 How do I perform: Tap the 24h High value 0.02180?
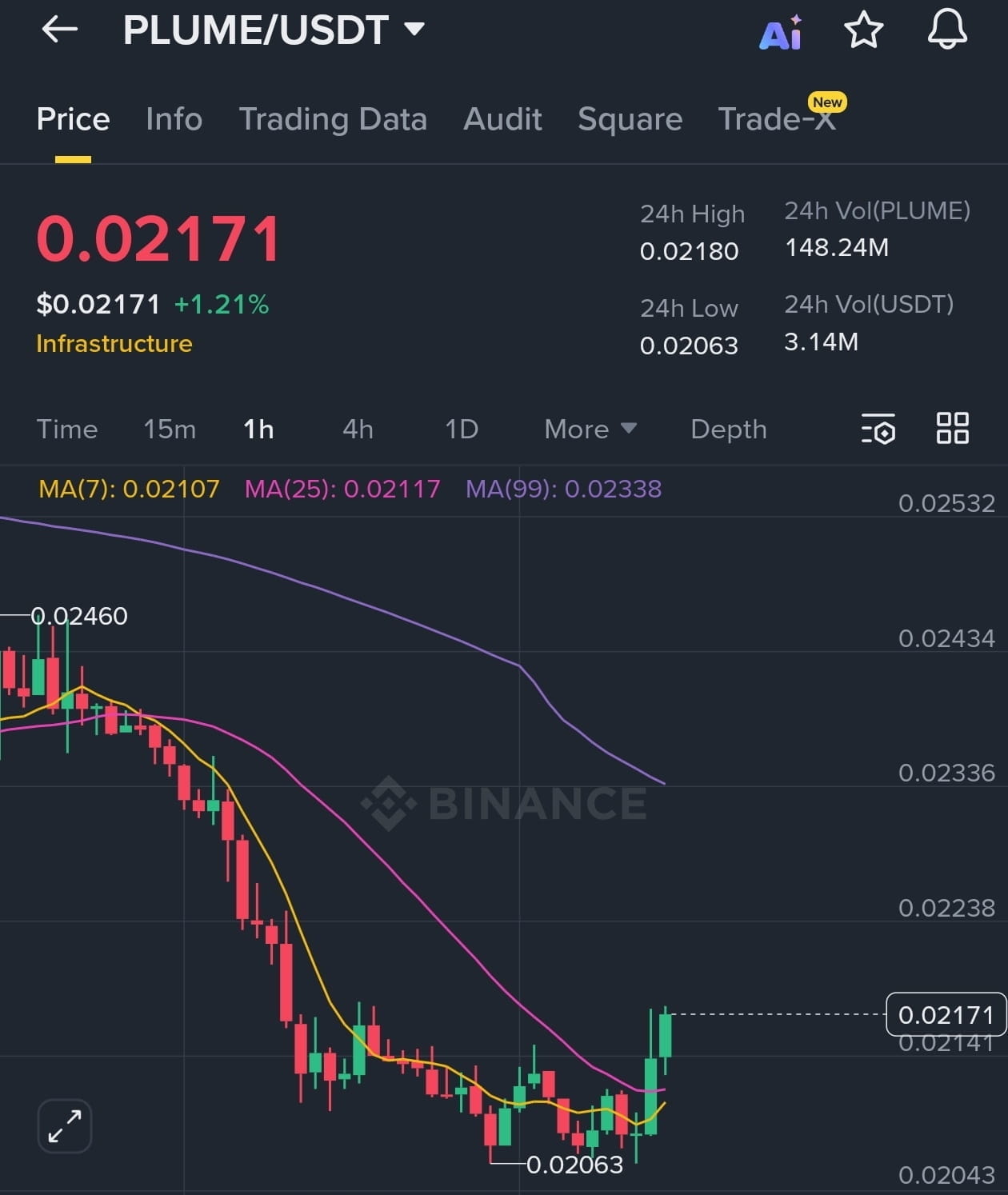(x=689, y=251)
